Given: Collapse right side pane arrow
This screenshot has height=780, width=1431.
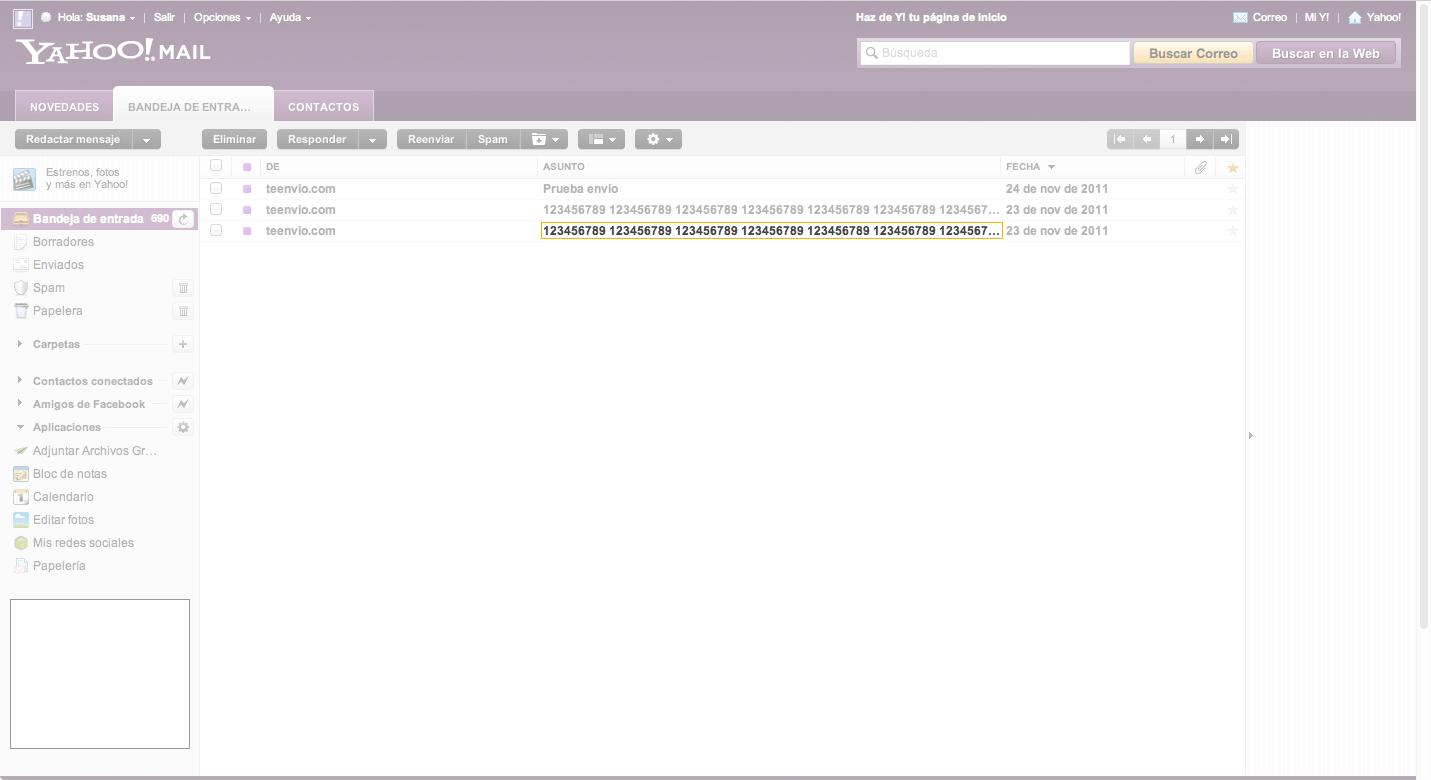Looking at the screenshot, I should pyautogui.click(x=1251, y=435).
